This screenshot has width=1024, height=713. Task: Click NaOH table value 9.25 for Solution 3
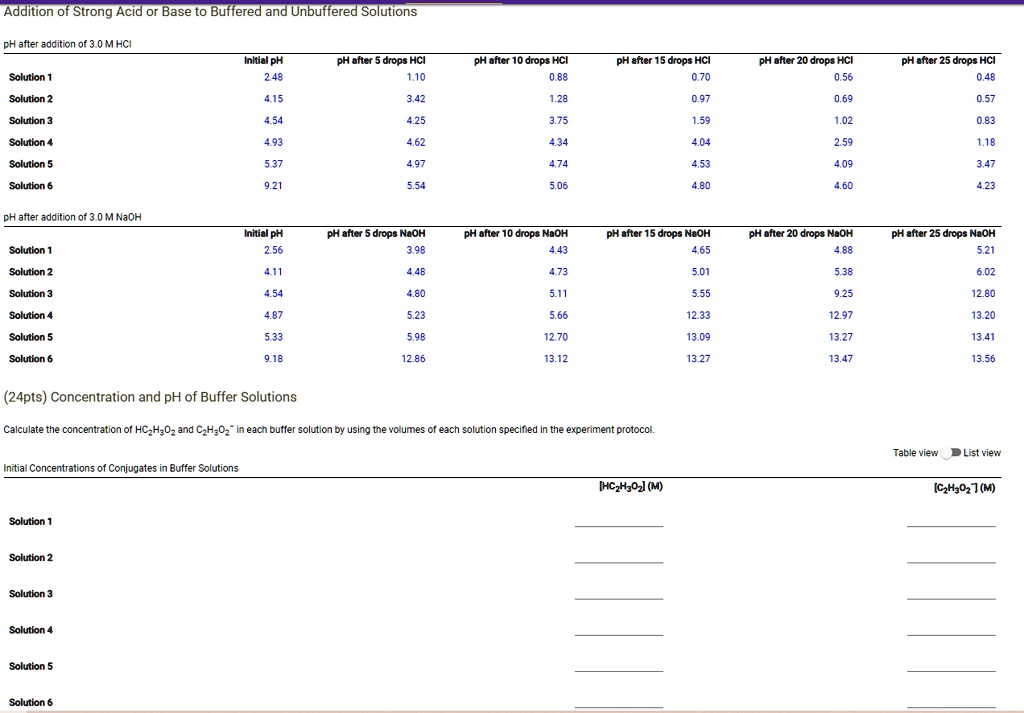[x=843, y=293]
